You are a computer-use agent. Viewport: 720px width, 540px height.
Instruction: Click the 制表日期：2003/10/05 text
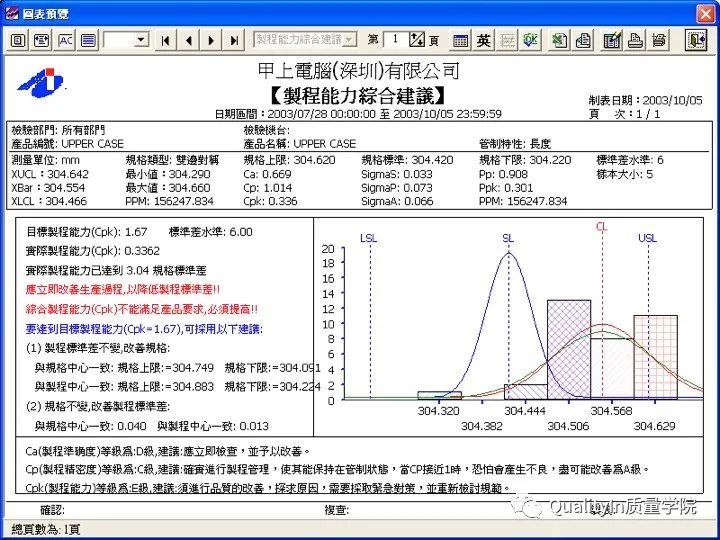point(646,100)
